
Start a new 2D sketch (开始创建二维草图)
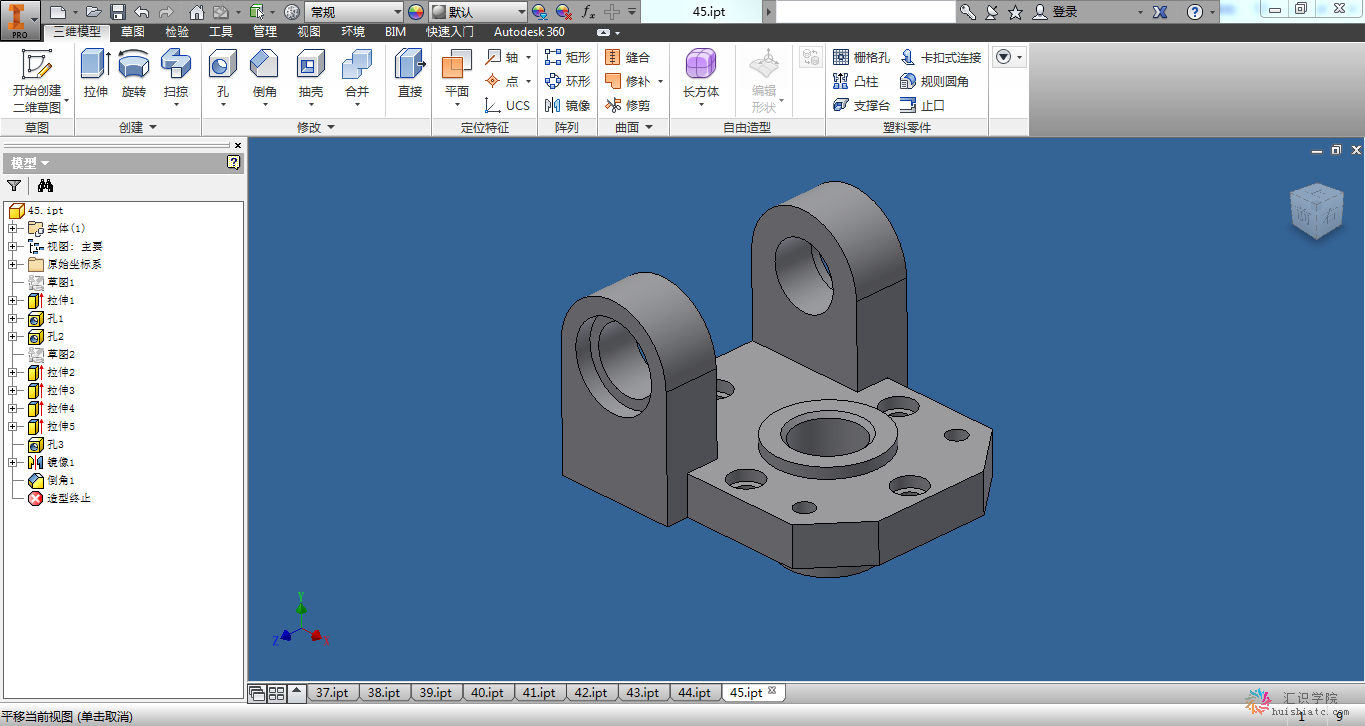[x=37, y=80]
